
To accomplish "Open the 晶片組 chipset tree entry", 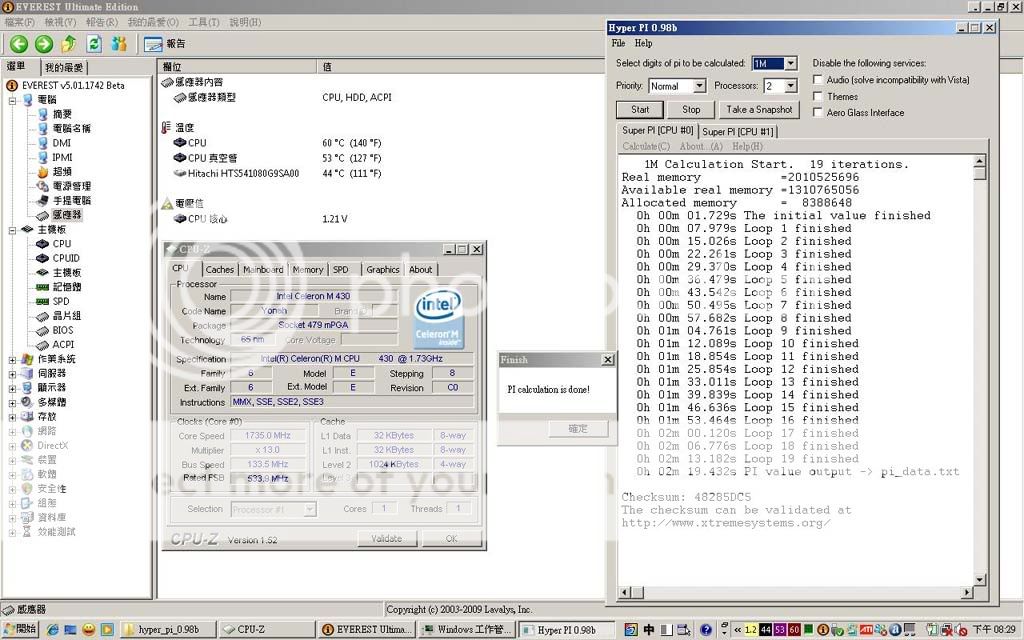I will pyautogui.click(x=67, y=315).
